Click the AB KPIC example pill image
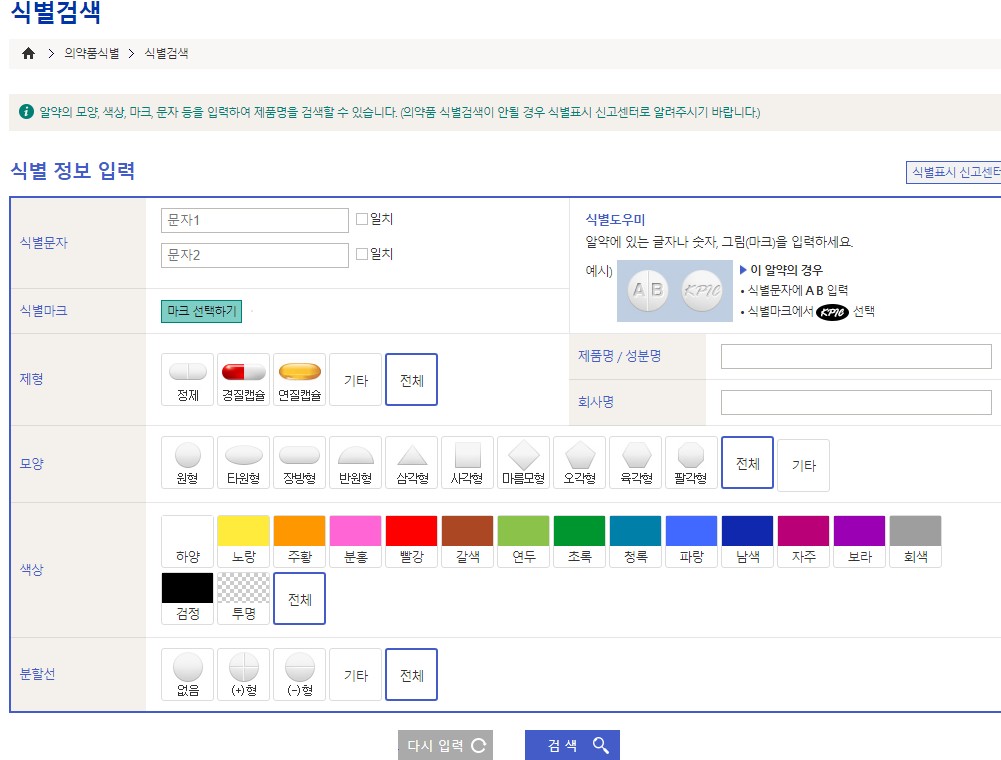Image resolution: width=1001 pixels, height=760 pixels. point(675,291)
